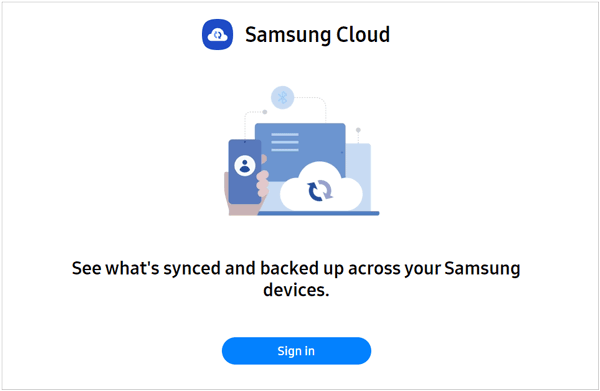Image resolution: width=600 pixels, height=391 pixels.
Task: Click the small gray dot above the light blue panel
Action: click(x=358, y=130)
